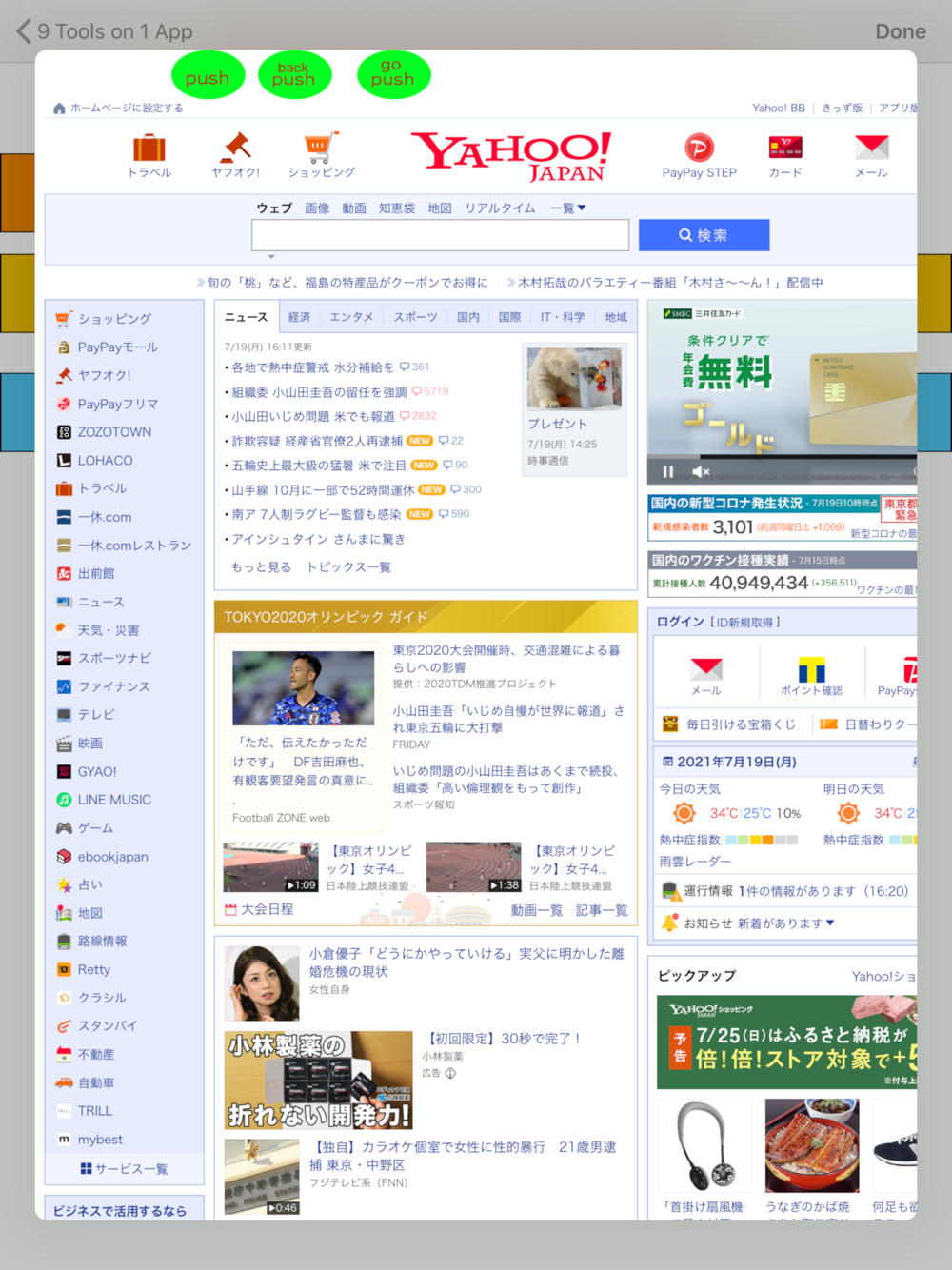
Task: Play the 1:09 女子4 track video
Action: [x=270, y=866]
